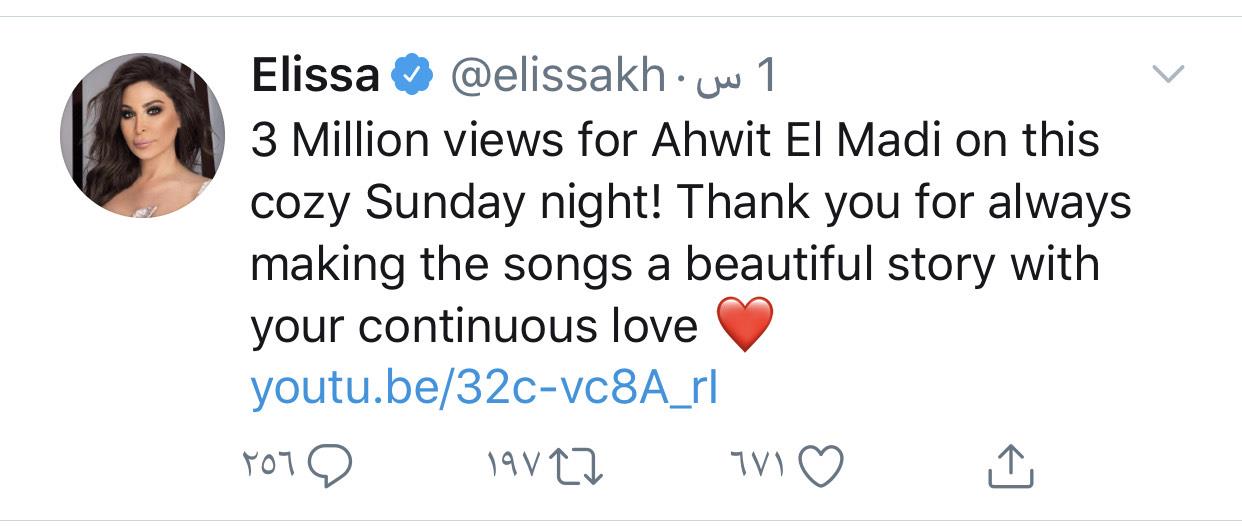Click the line 'making the songs a beautiful story'
Screen dimensions: 1242x526
coord(601,265)
